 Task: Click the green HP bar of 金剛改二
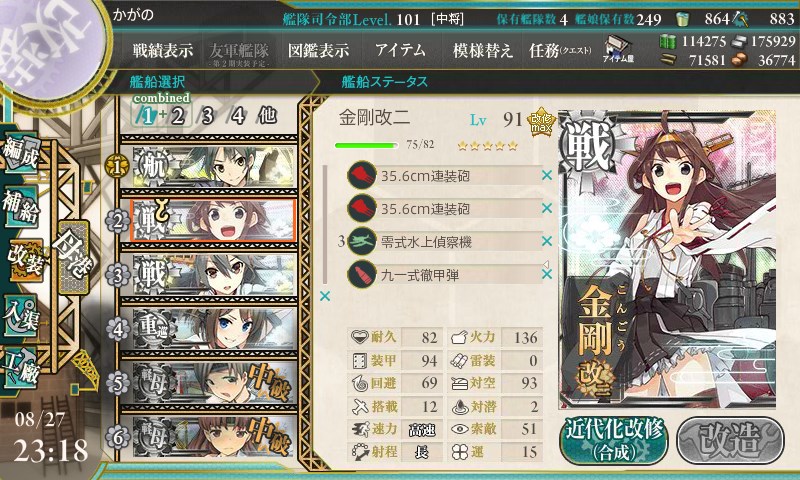pos(366,145)
